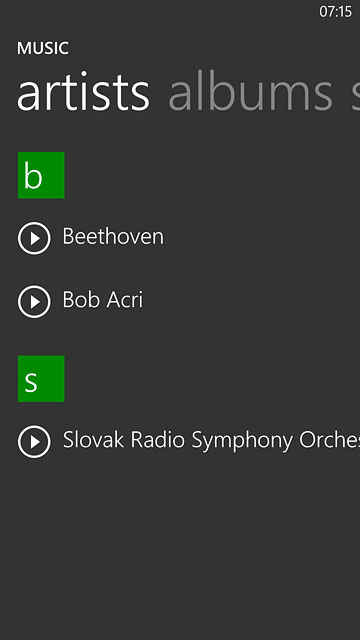Viewport: 360px width, 640px height.
Task: Switch to the albums tab
Action: coord(251,91)
